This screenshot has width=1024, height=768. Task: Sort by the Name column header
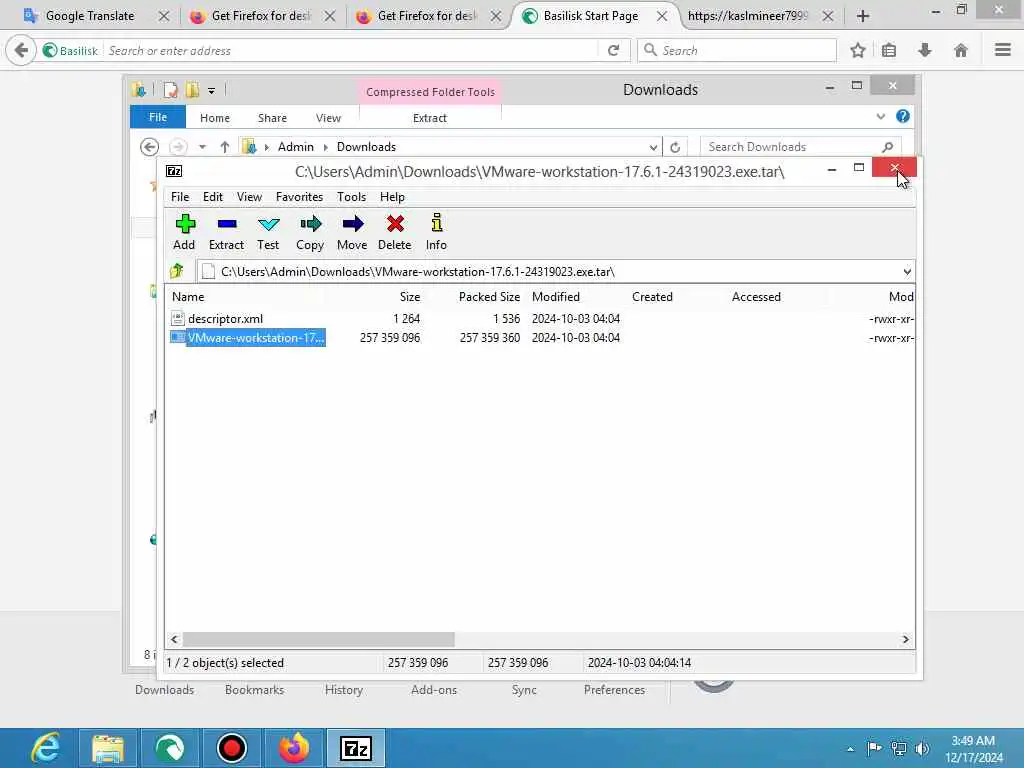(x=188, y=296)
